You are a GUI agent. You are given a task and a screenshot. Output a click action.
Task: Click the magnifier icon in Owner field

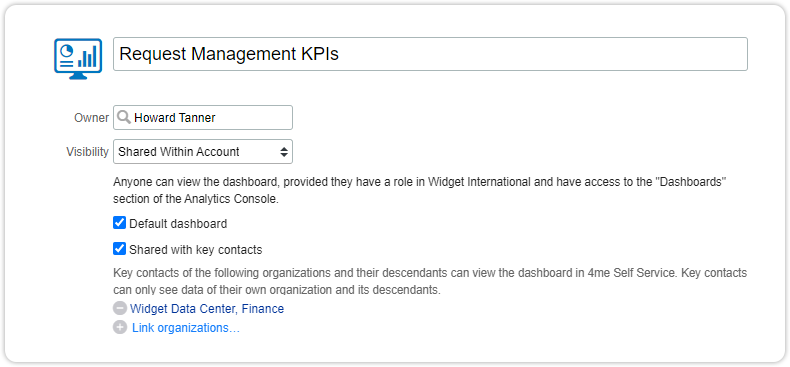[124, 117]
